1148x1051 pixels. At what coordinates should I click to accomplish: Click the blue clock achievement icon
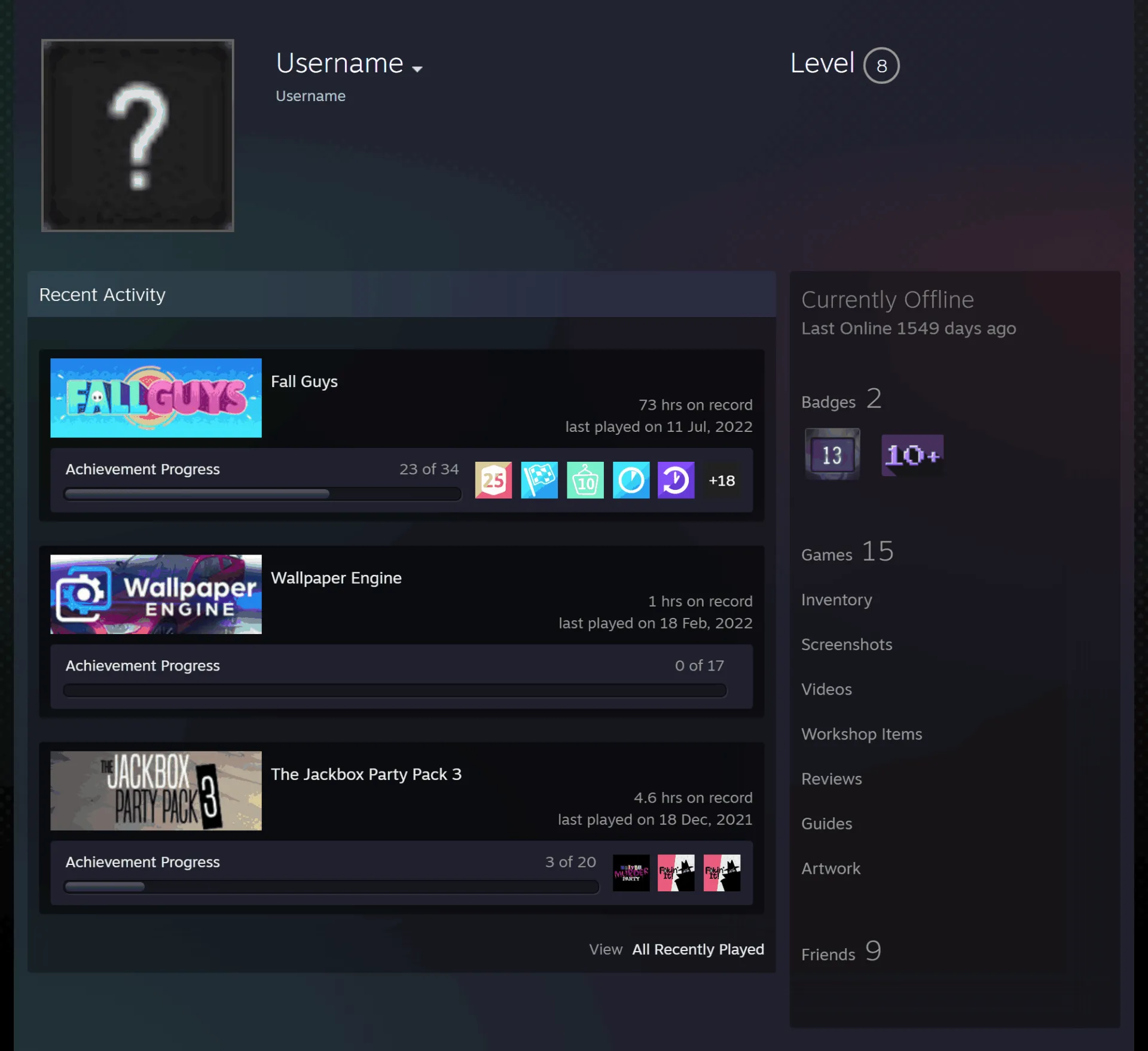[x=631, y=480]
